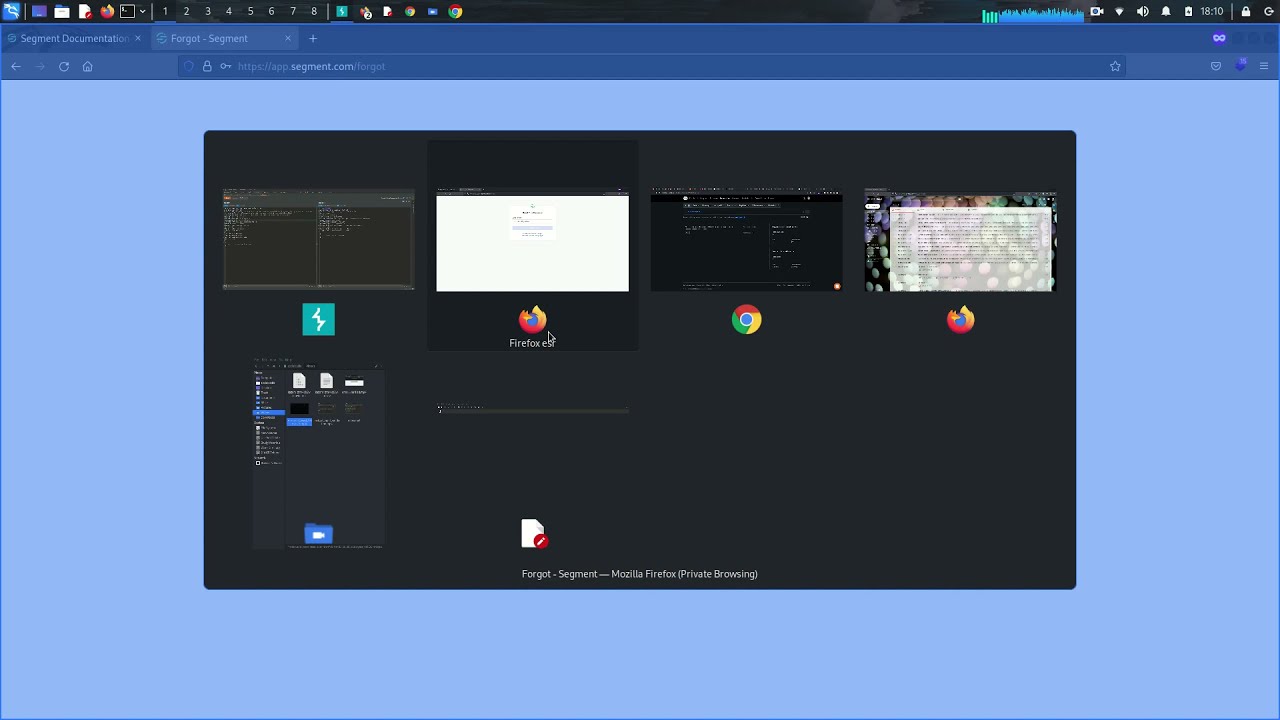1280x720 pixels.
Task: Activate the Burp Suite taskbar window button
Action: point(342,12)
